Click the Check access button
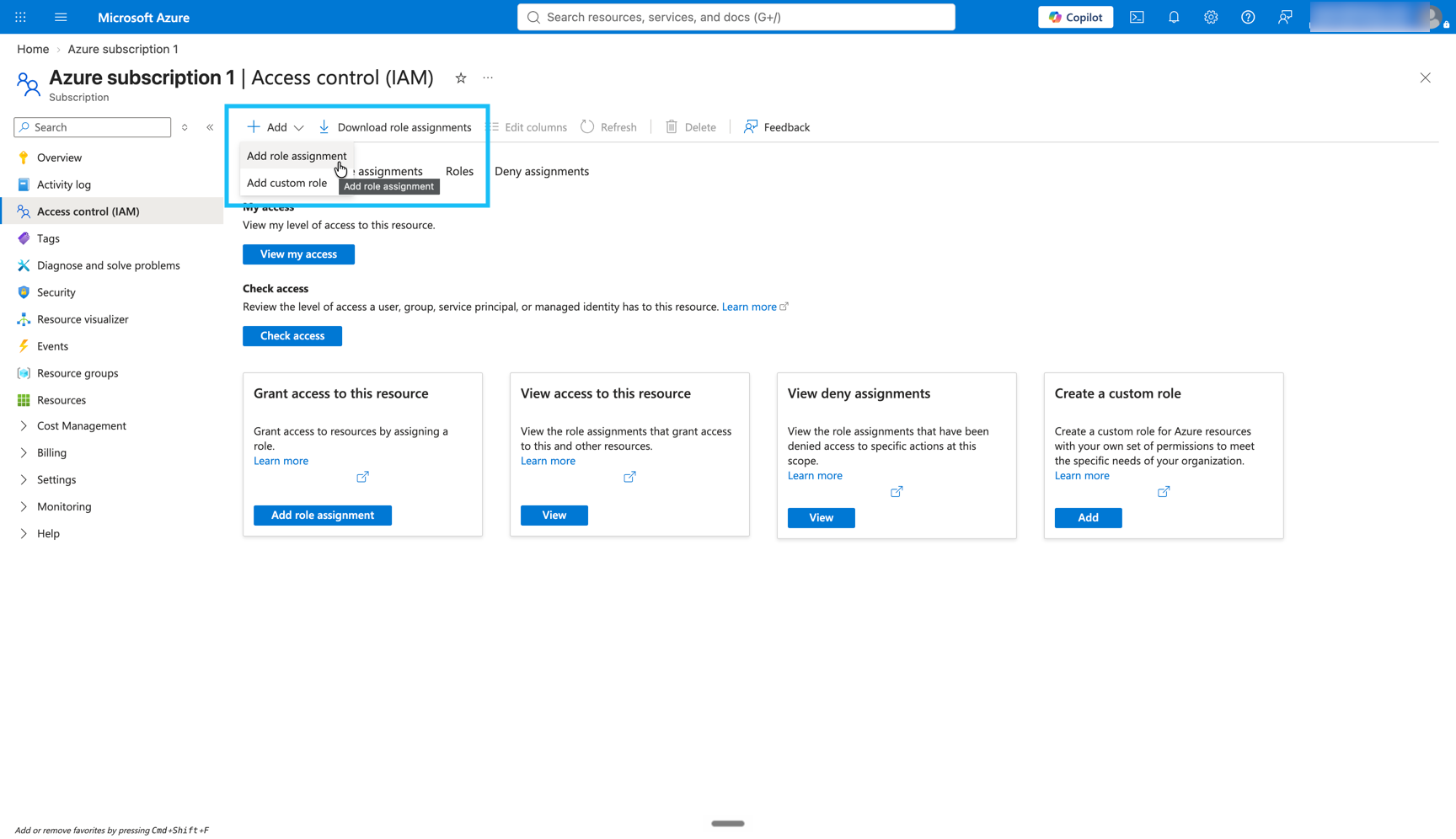1456x839 pixels. point(292,335)
